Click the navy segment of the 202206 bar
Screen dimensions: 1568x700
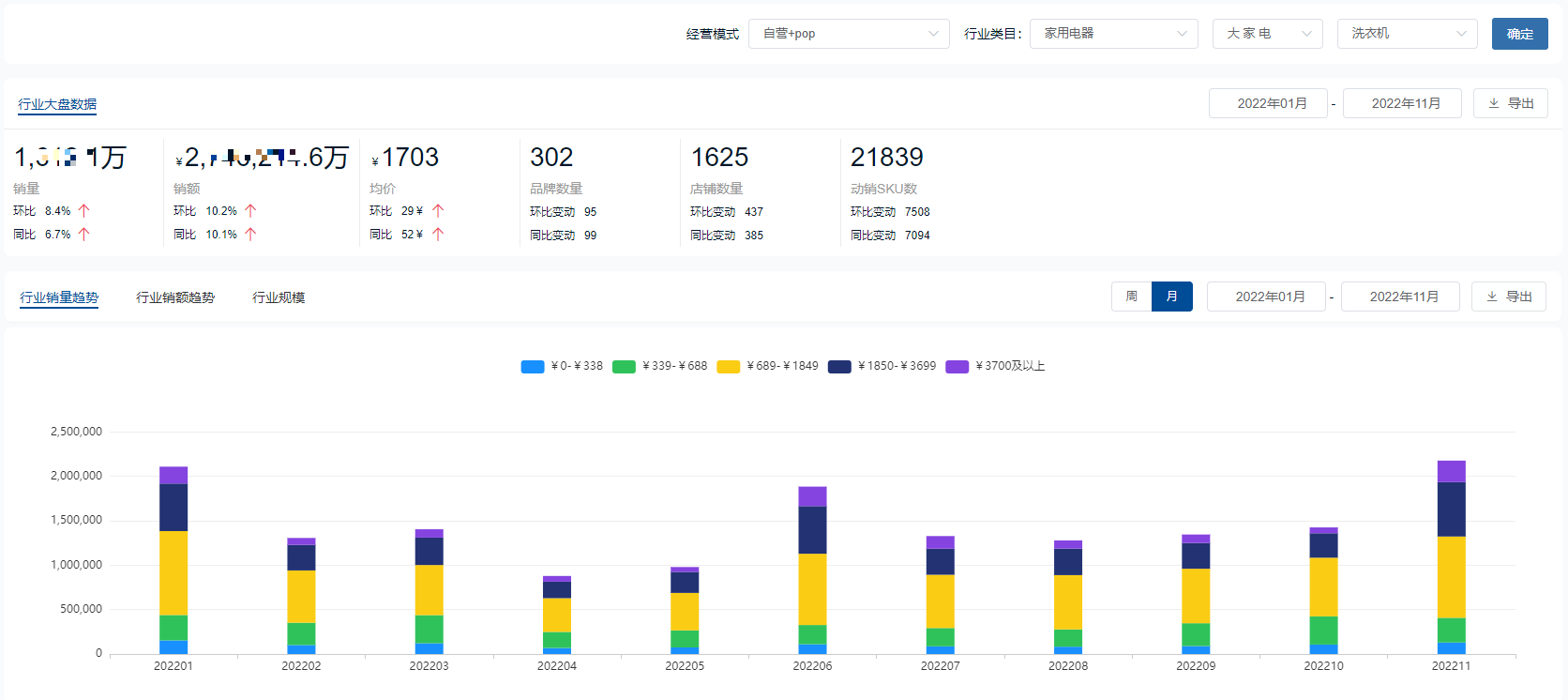[812, 530]
